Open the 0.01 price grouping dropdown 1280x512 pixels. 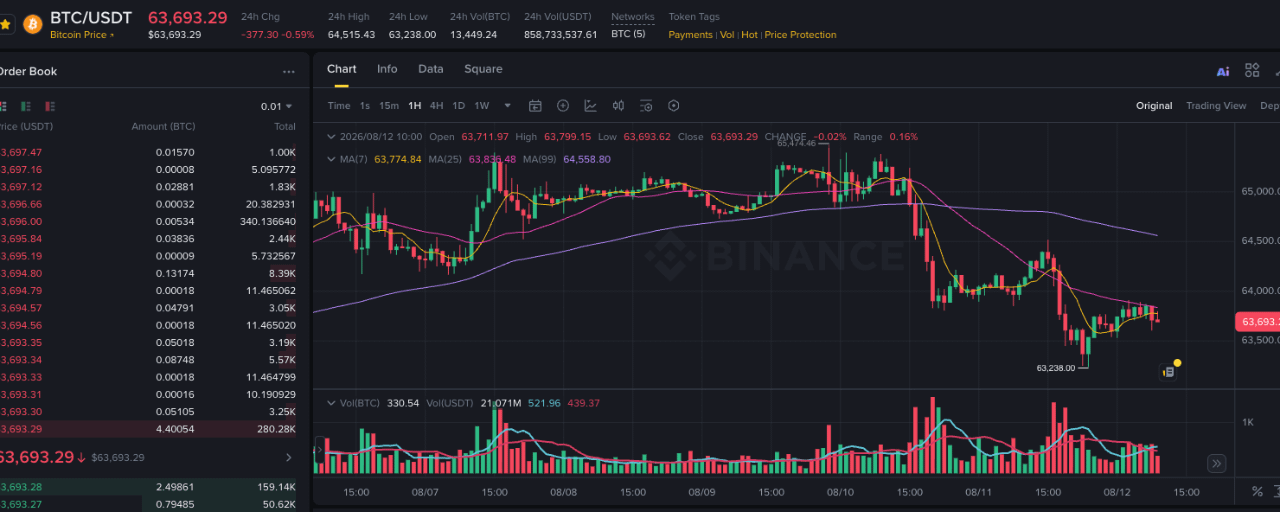click(x=277, y=107)
